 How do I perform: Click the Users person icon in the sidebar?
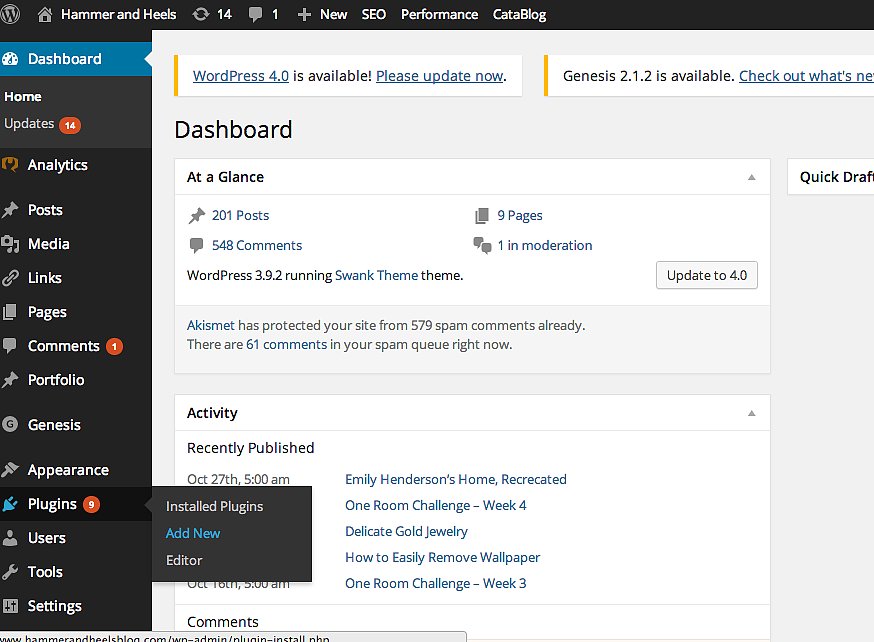tap(9, 538)
